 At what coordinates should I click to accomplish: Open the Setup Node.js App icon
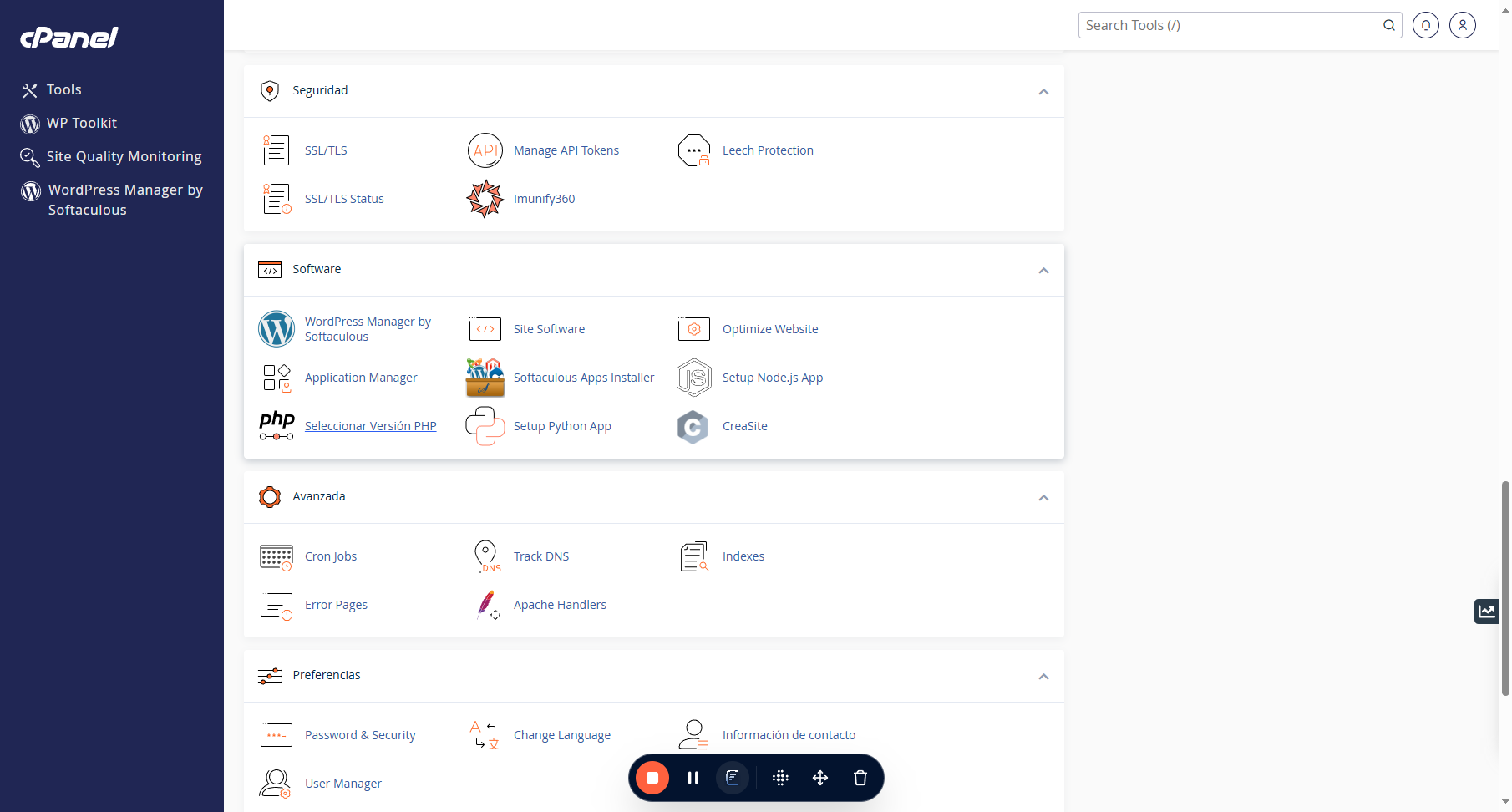[x=694, y=378]
